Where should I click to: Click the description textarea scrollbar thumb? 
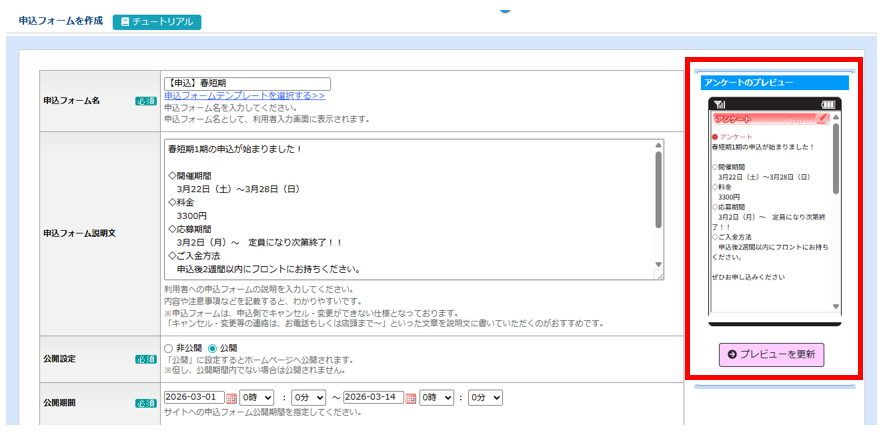[658, 190]
